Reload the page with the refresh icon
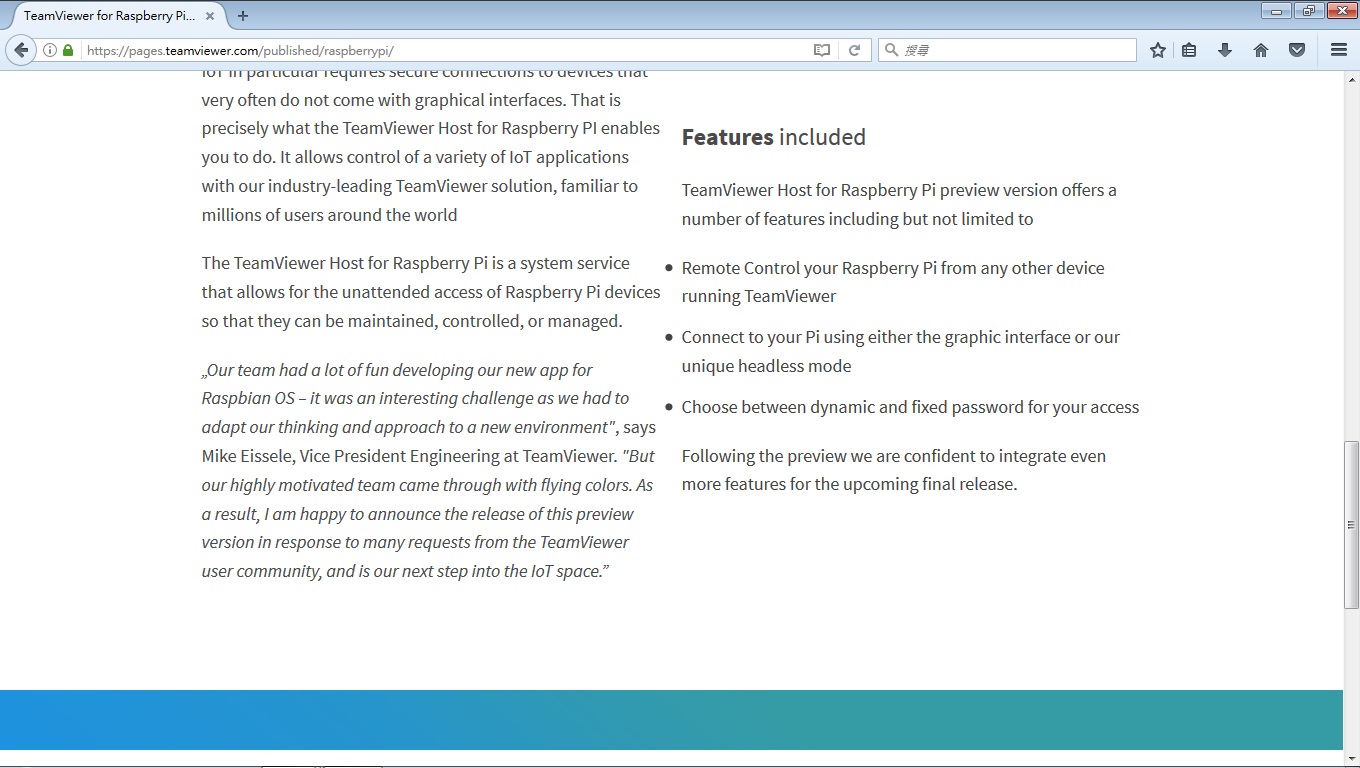The image size is (1360, 768). [854, 50]
